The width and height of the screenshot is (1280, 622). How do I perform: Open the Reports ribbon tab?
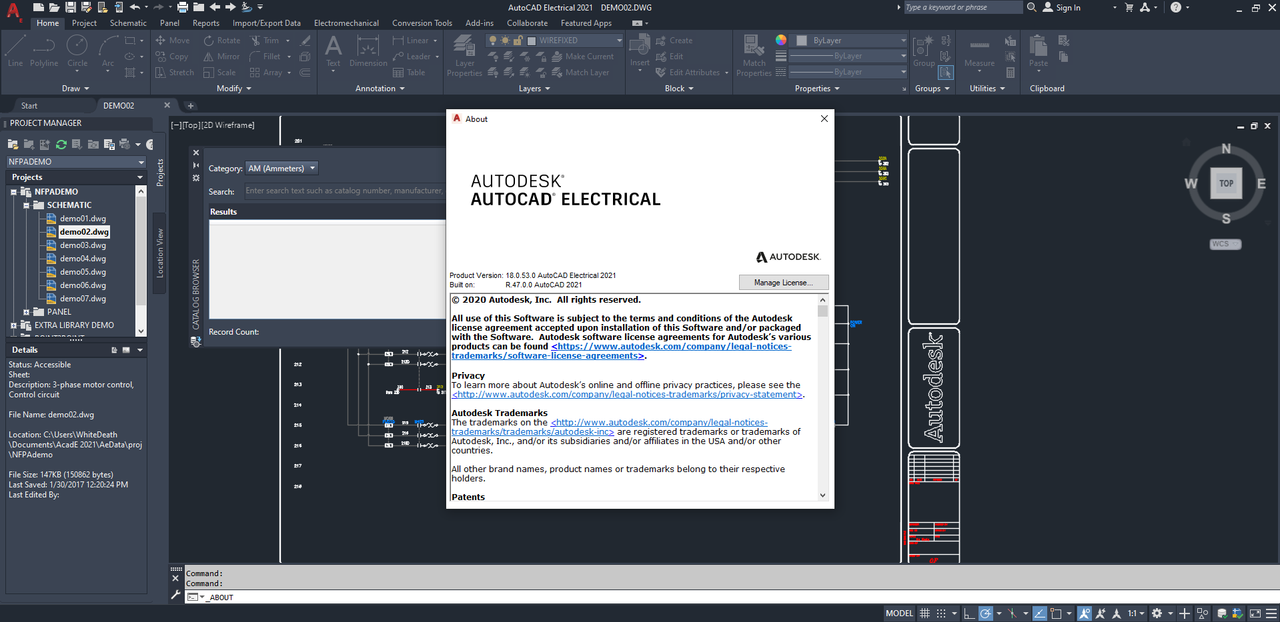(x=206, y=22)
